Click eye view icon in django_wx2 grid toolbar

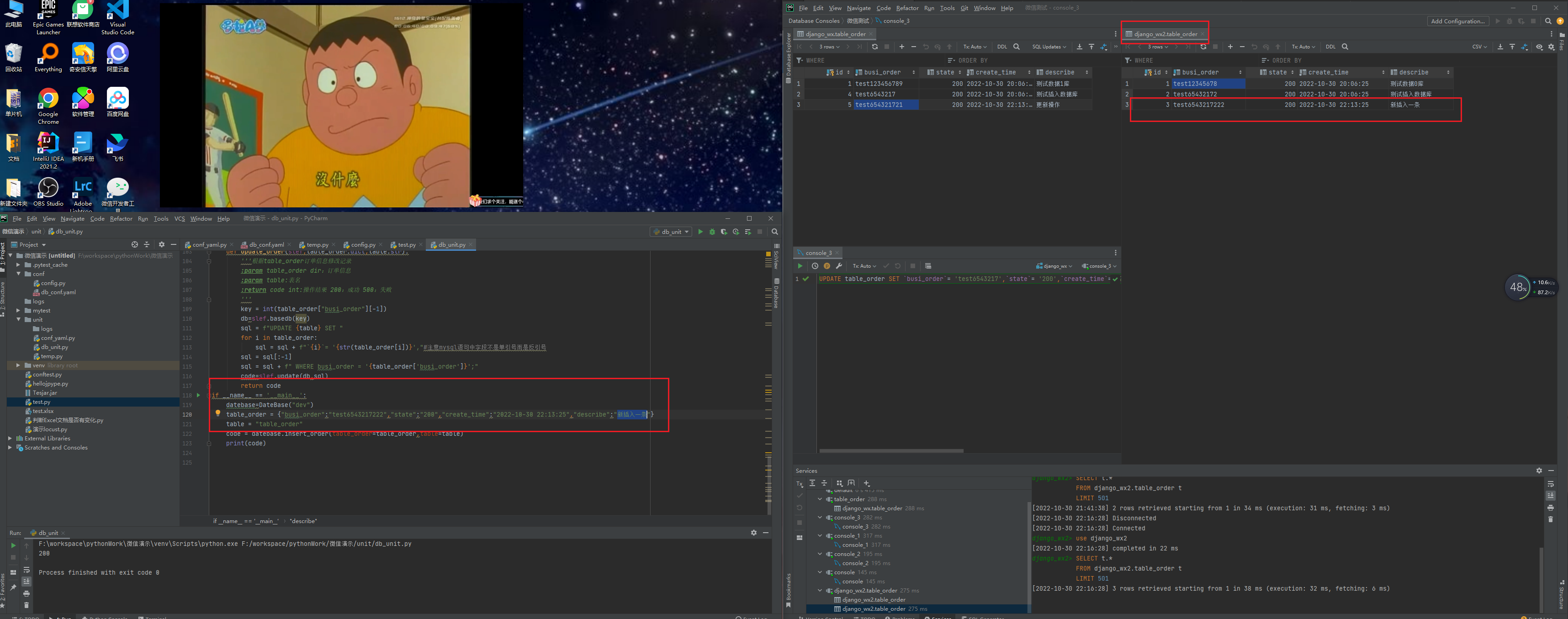1539,47
